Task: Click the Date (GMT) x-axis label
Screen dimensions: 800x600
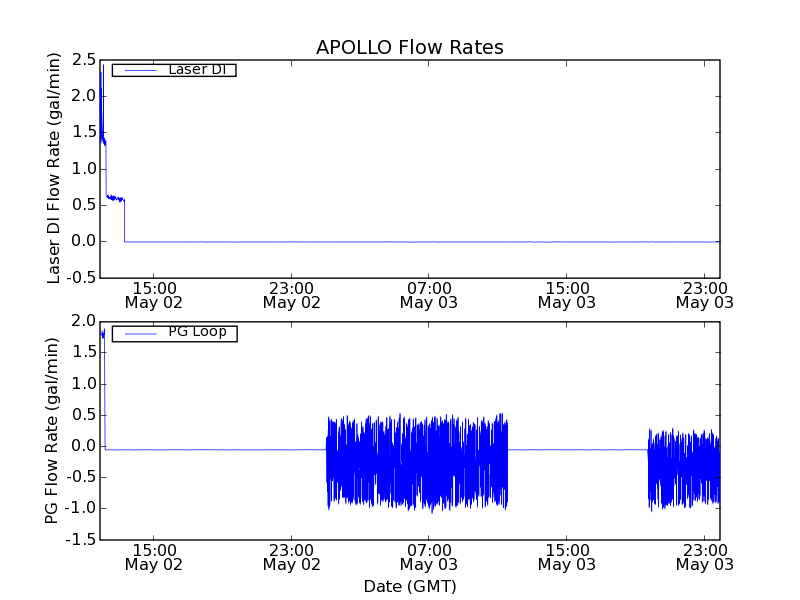Action: pyautogui.click(x=409, y=586)
